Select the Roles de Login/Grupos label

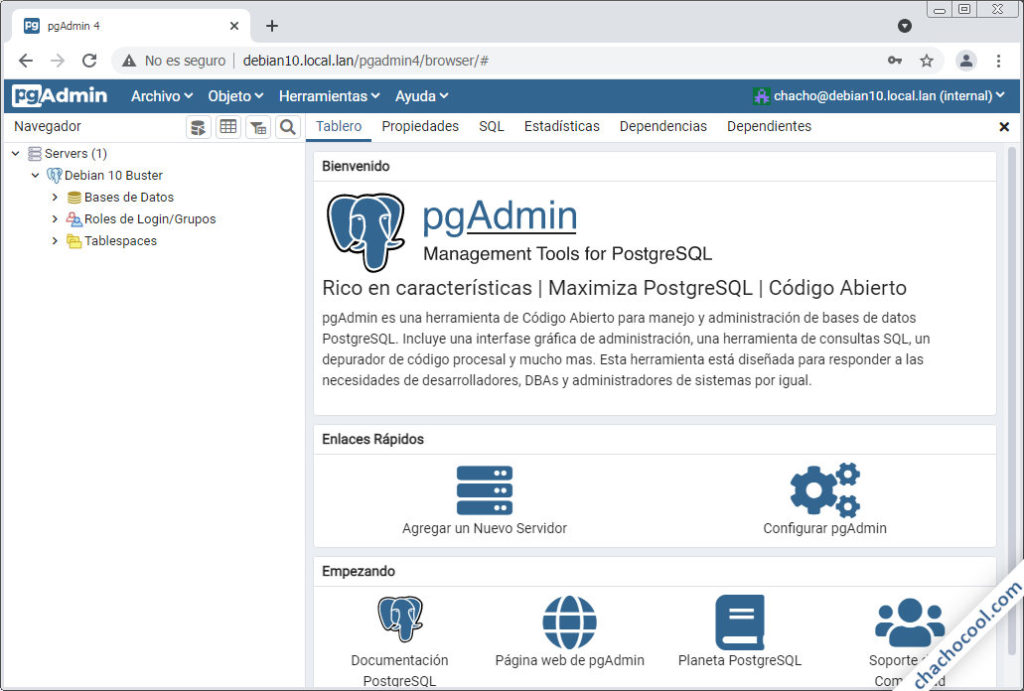(x=150, y=219)
